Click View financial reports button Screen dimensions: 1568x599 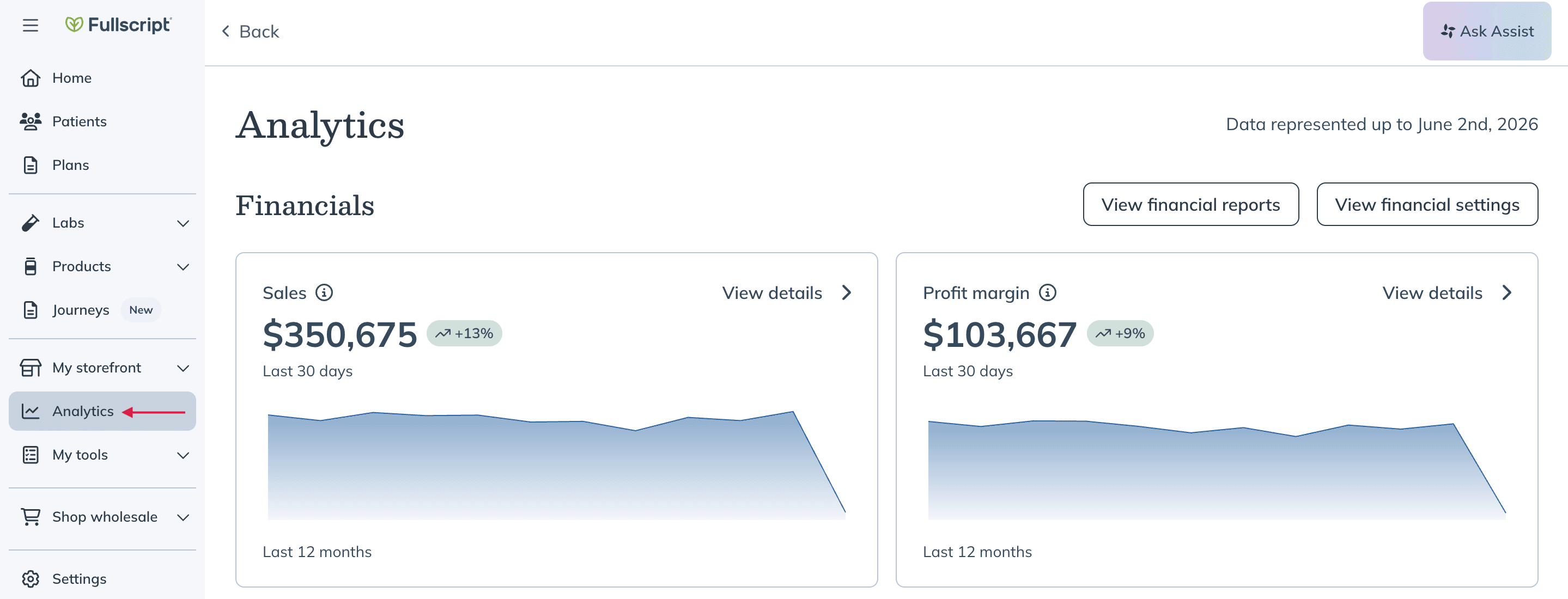click(1190, 204)
